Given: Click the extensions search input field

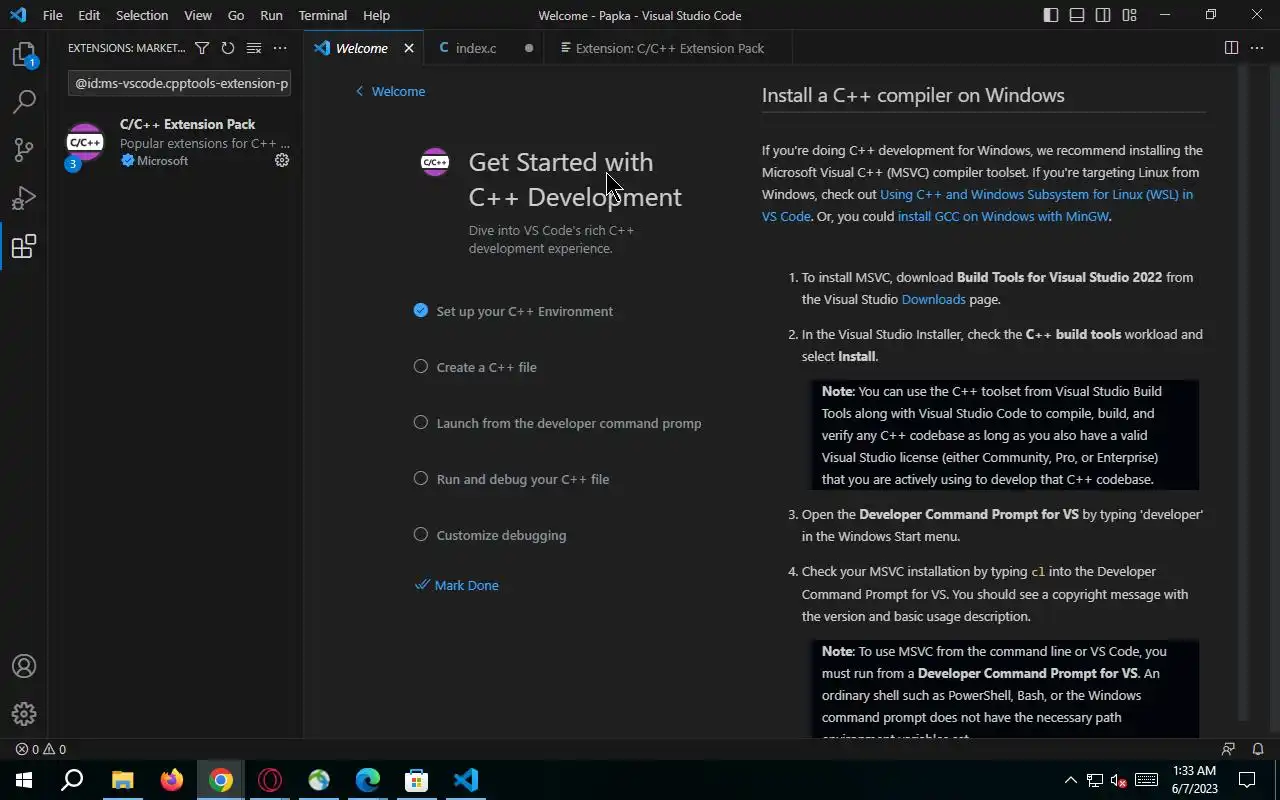Looking at the screenshot, I should point(180,83).
